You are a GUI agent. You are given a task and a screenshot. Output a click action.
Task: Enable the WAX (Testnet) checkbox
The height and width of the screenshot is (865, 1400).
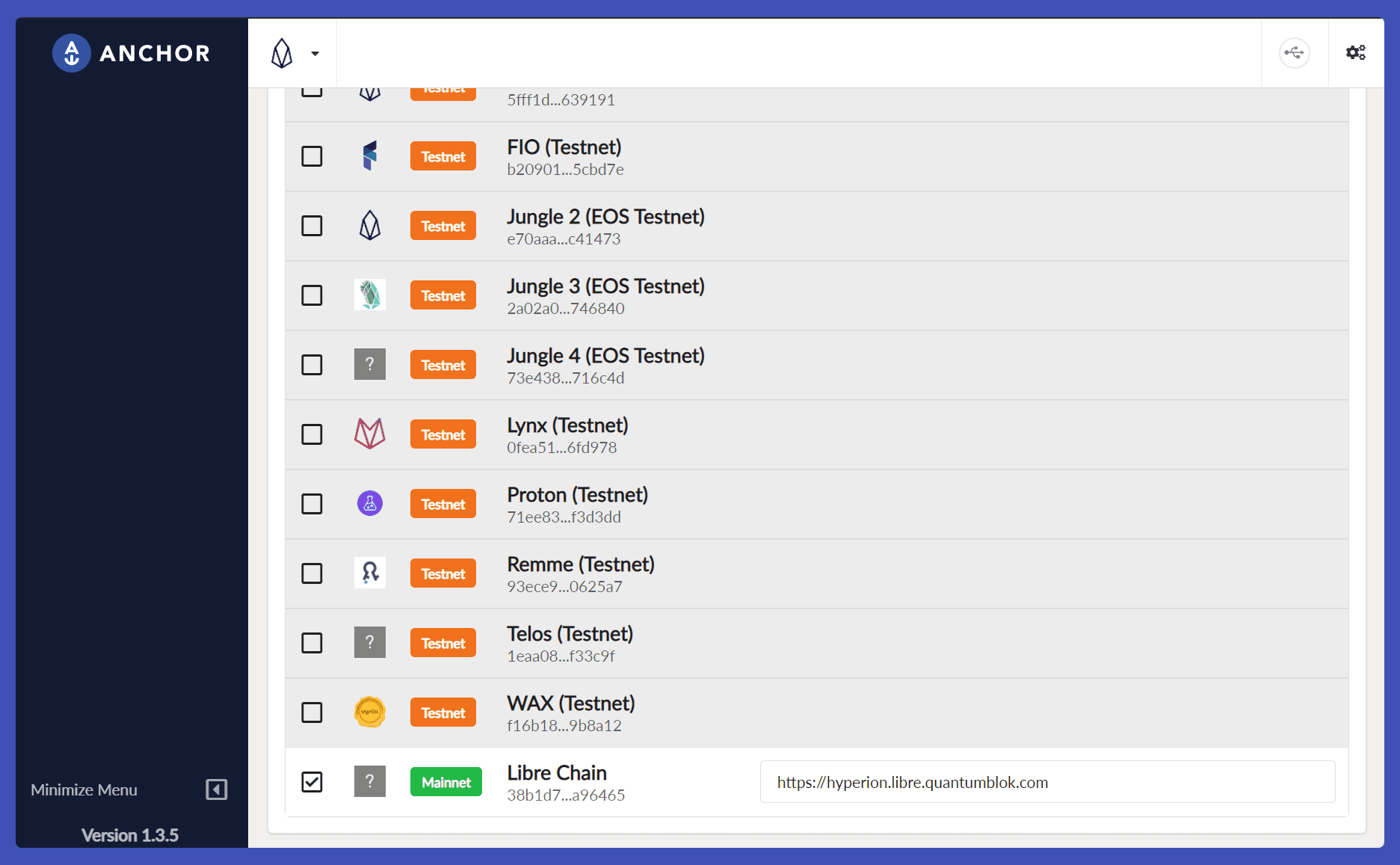(312, 712)
